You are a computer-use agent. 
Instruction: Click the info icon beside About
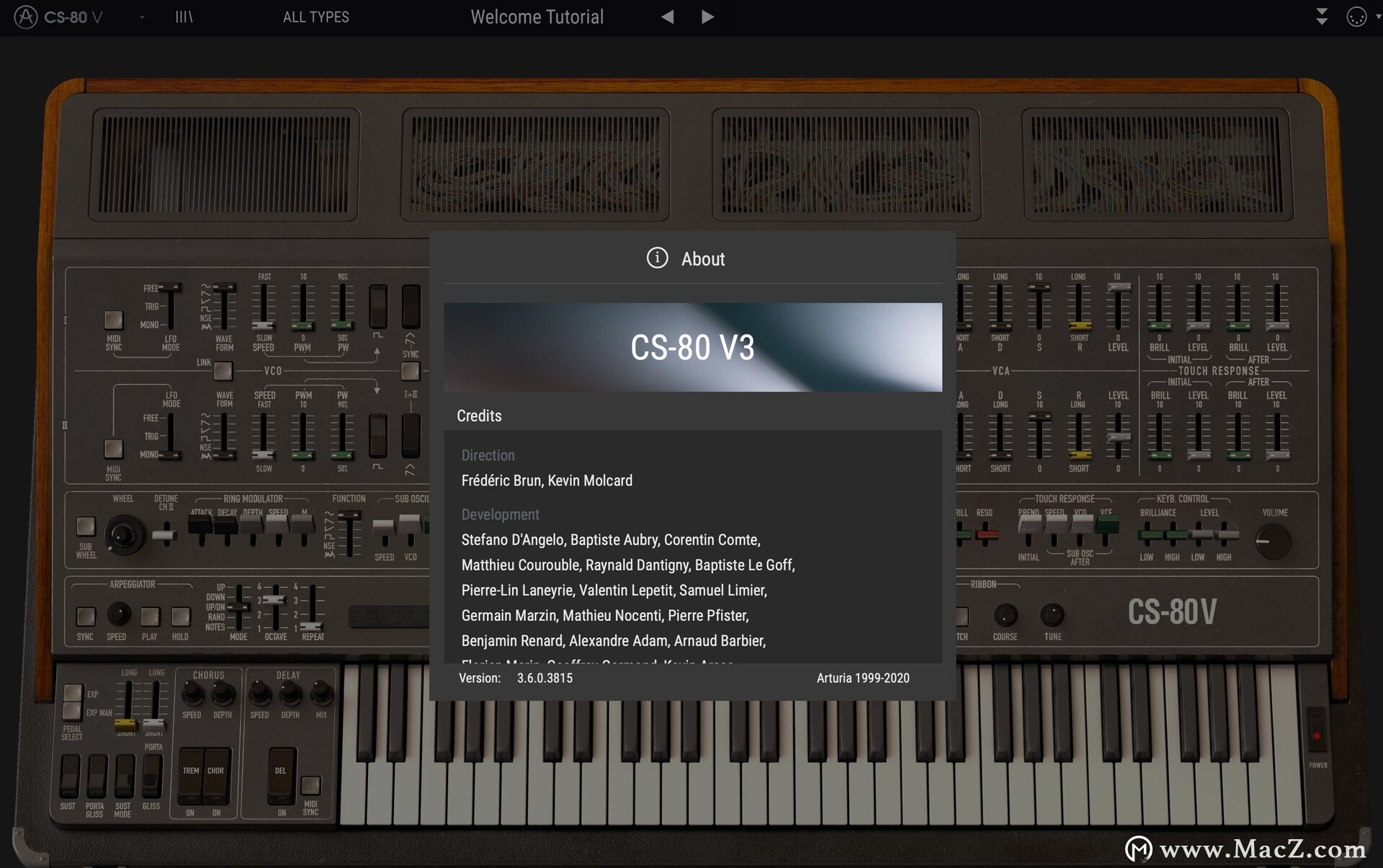pyautogui.click(x=657, y=257)
